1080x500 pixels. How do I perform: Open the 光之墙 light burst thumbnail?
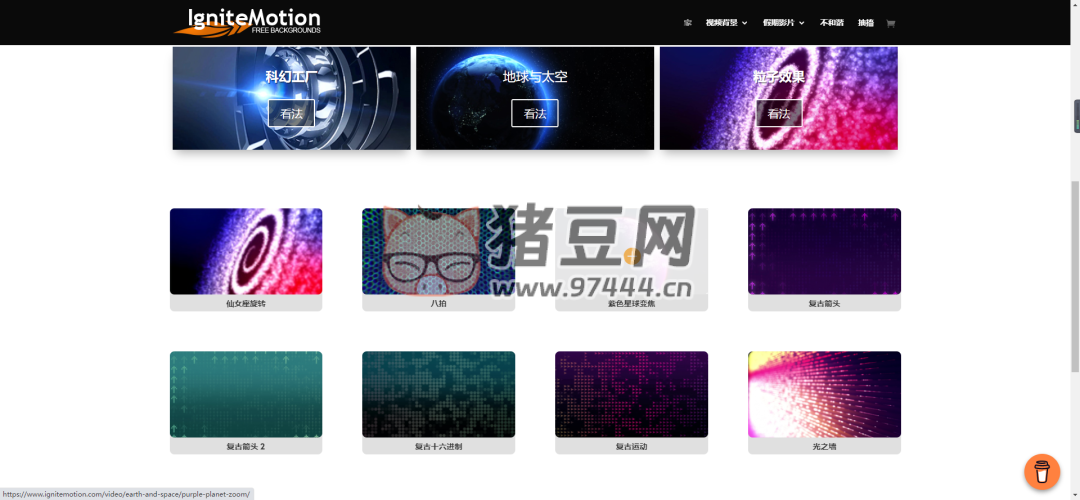click(x=824, y=395)
